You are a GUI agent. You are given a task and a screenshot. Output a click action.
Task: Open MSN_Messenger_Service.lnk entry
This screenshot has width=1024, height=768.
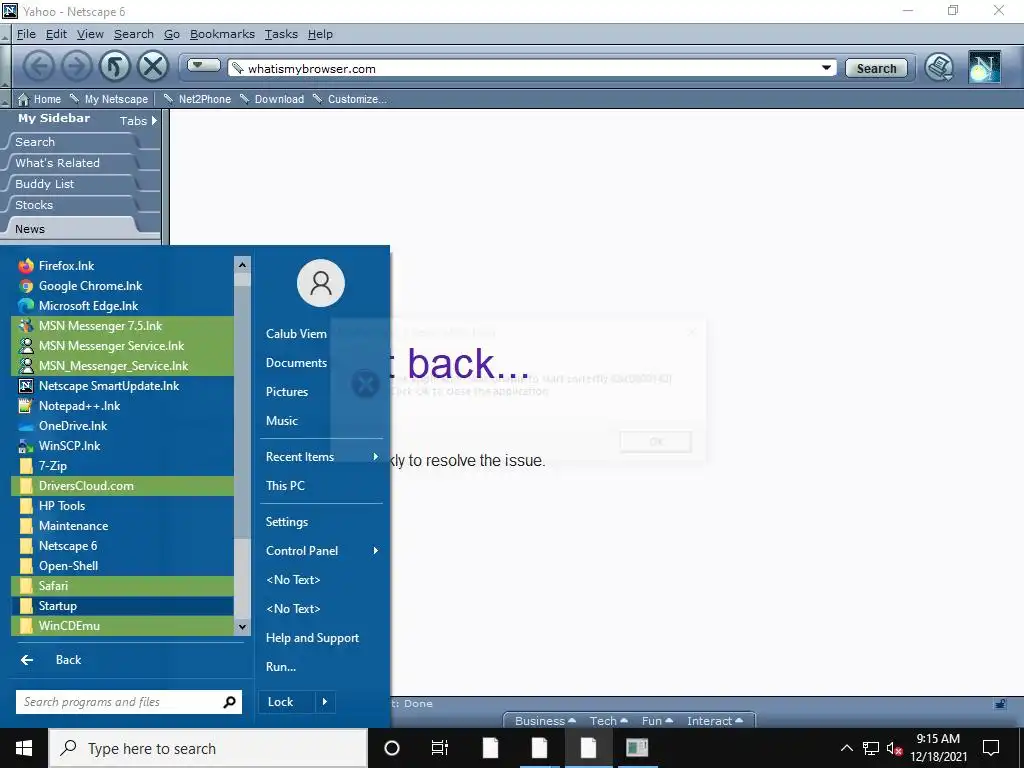(122, 366)
